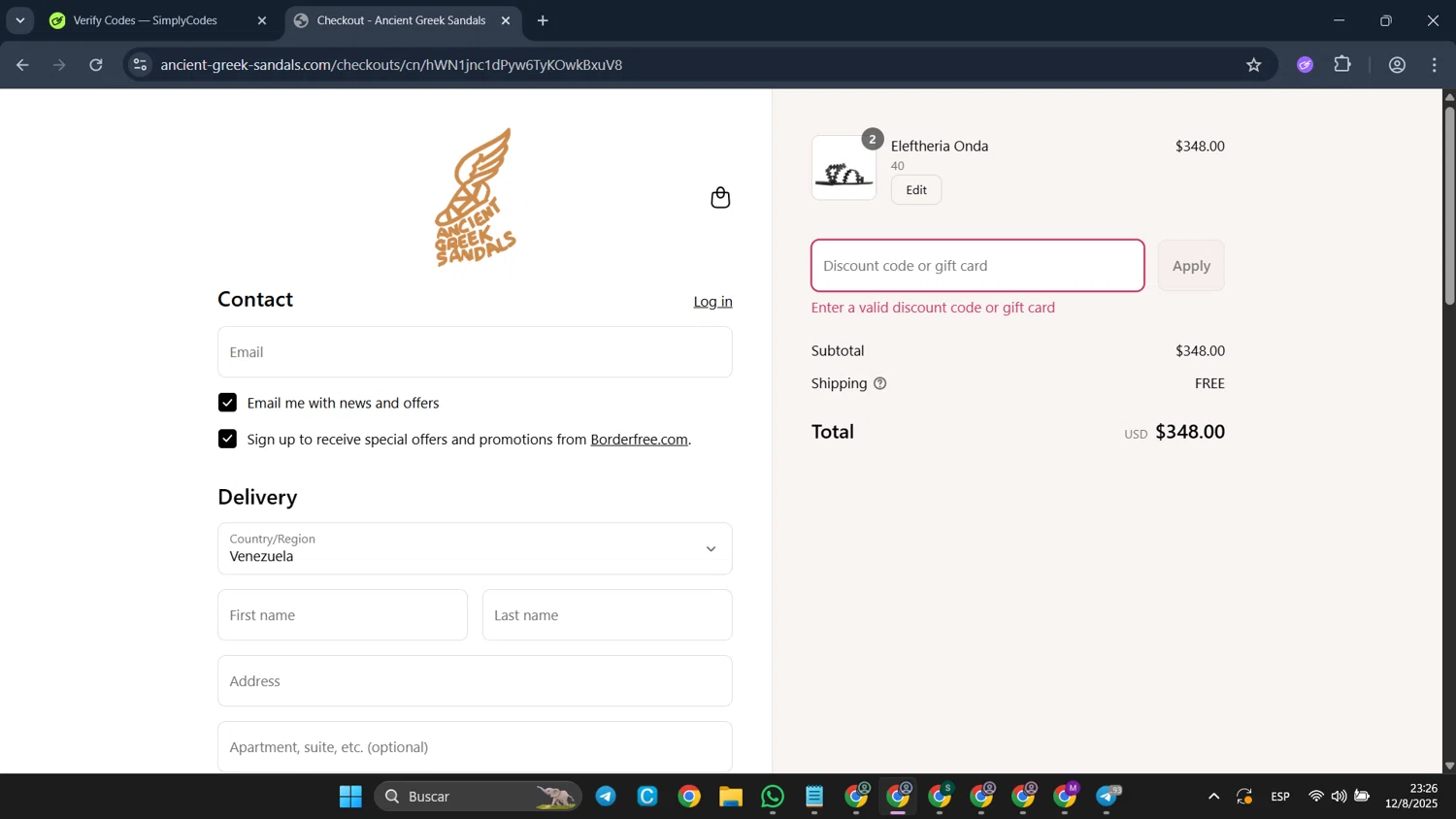1456x819 pixels.
Task: Click the plain Google Chrome taskbar icon
Action: click(689, 797)
